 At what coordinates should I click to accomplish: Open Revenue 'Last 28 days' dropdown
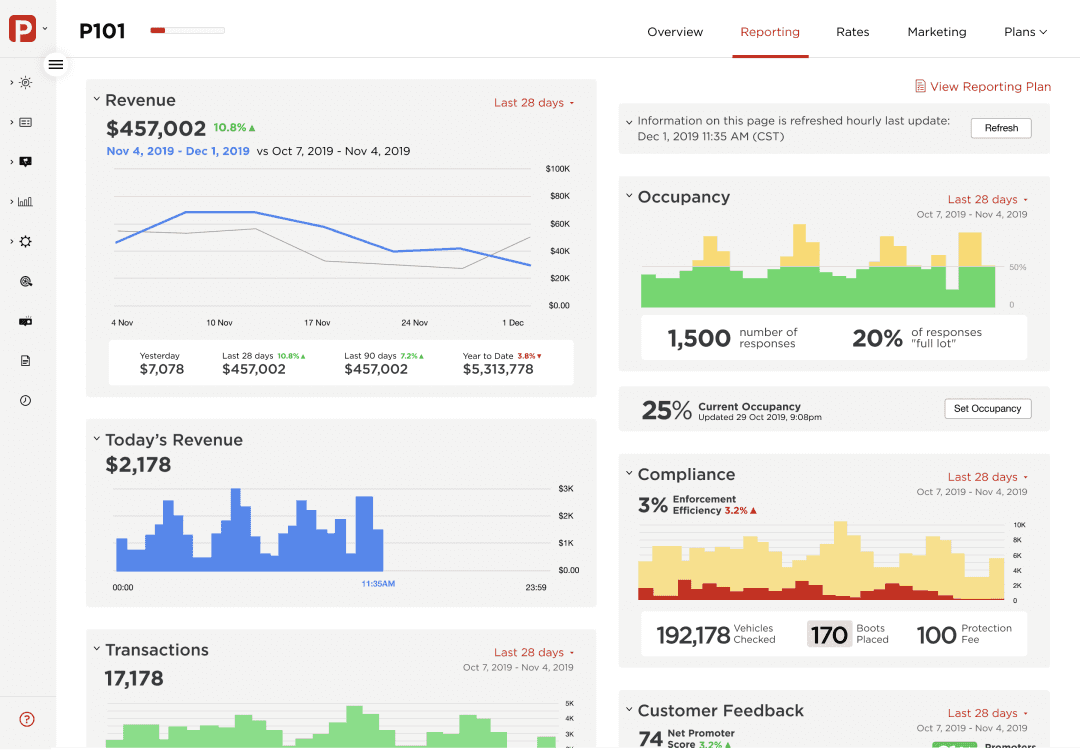click(x=534, y=103)
